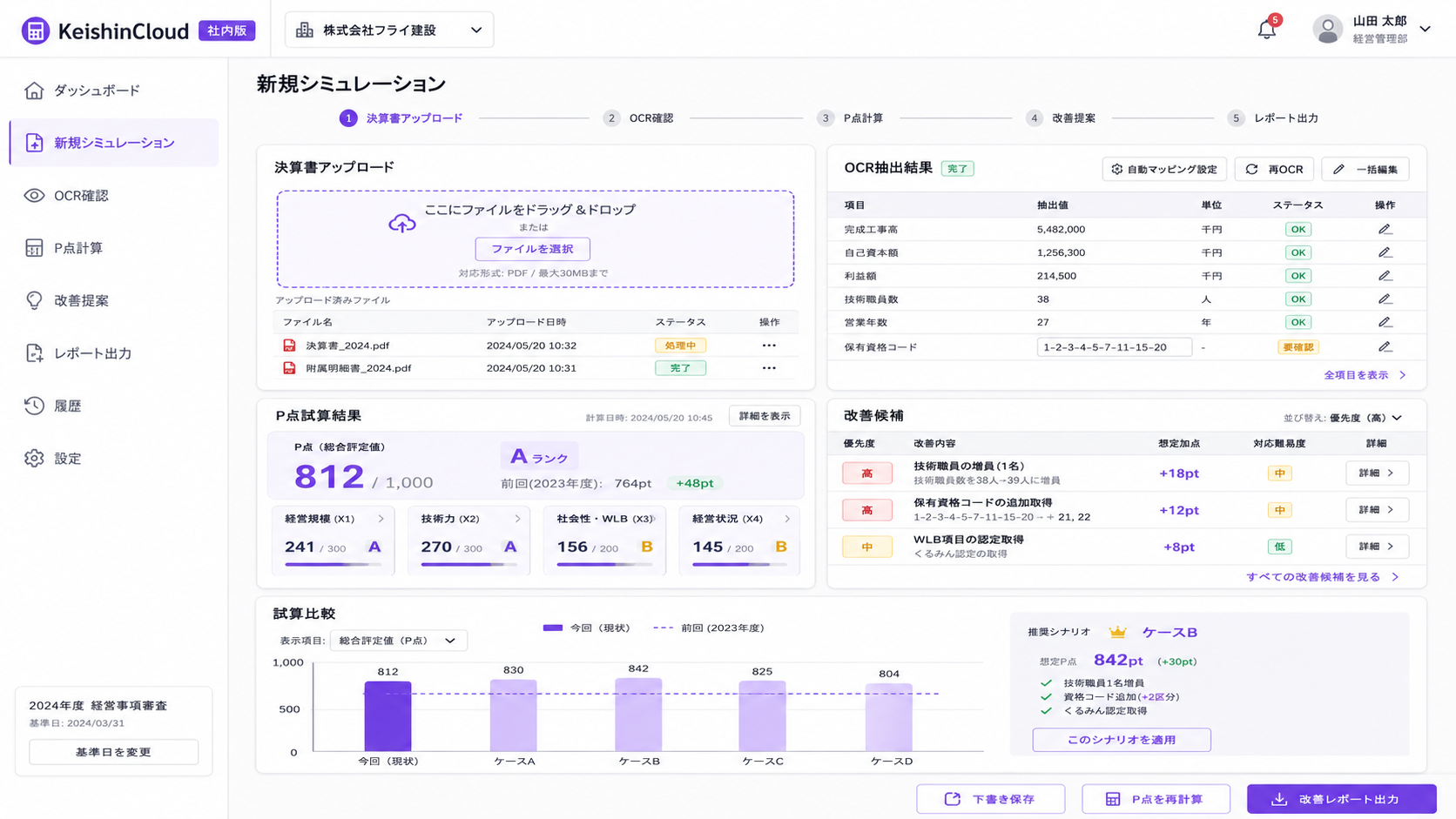Click the P点を再計算 button

point(1156,799)
